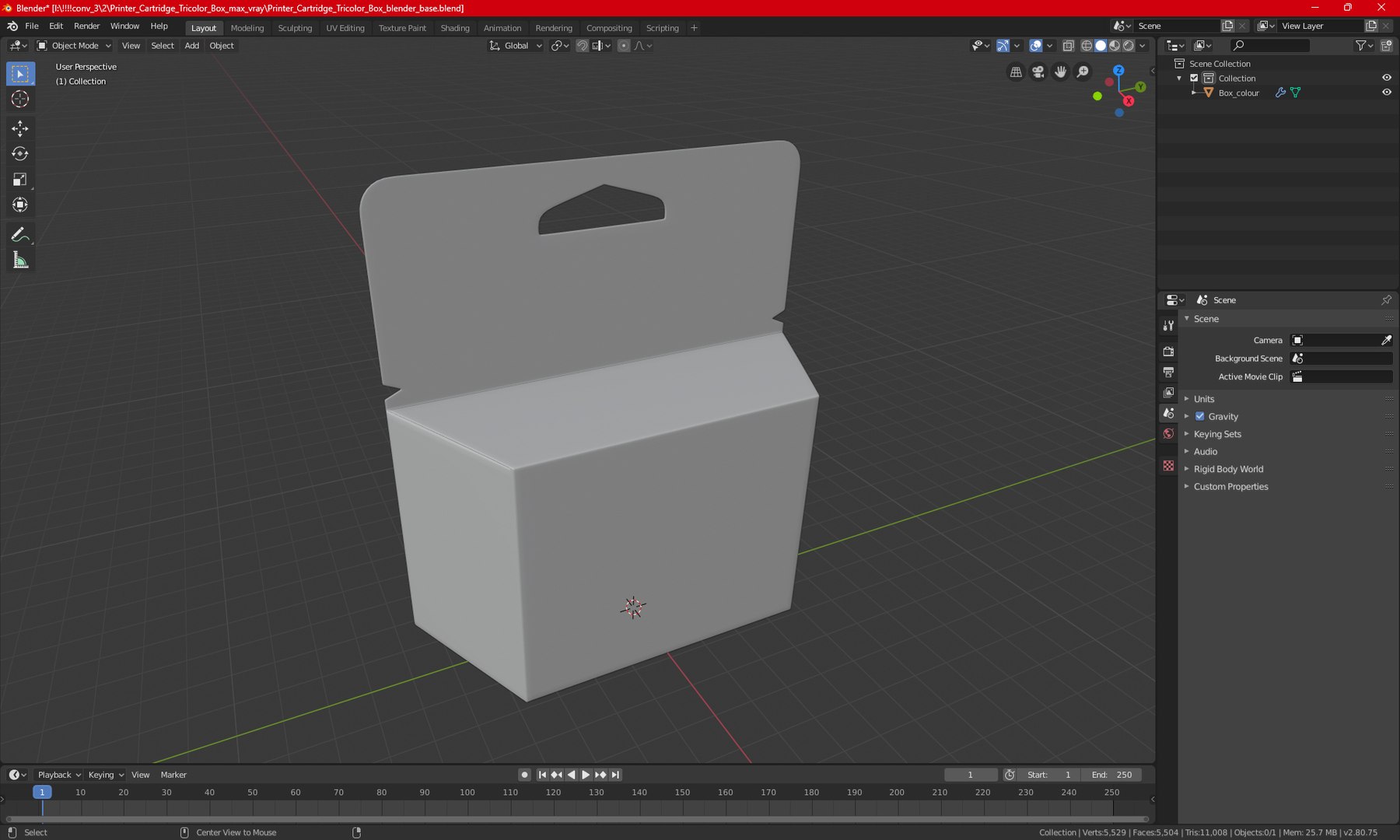Hide the Collection in outliner
This screenshot has width=1400, height=840.
click(1387, 78)
